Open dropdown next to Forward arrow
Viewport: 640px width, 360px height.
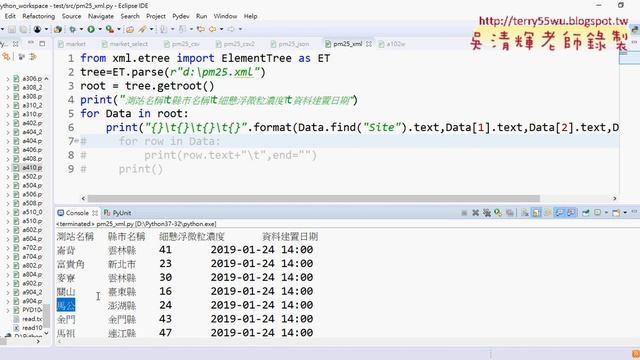[240, 29]
